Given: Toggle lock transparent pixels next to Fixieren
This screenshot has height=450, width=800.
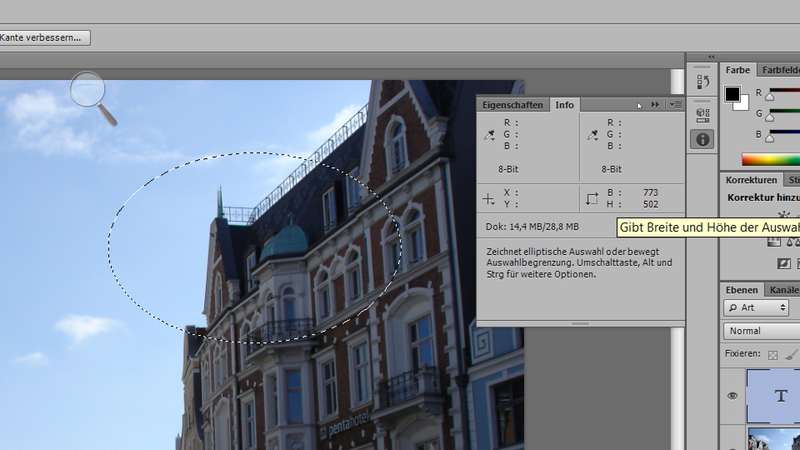Looking at the screenshot, I should tap(772, 354).
